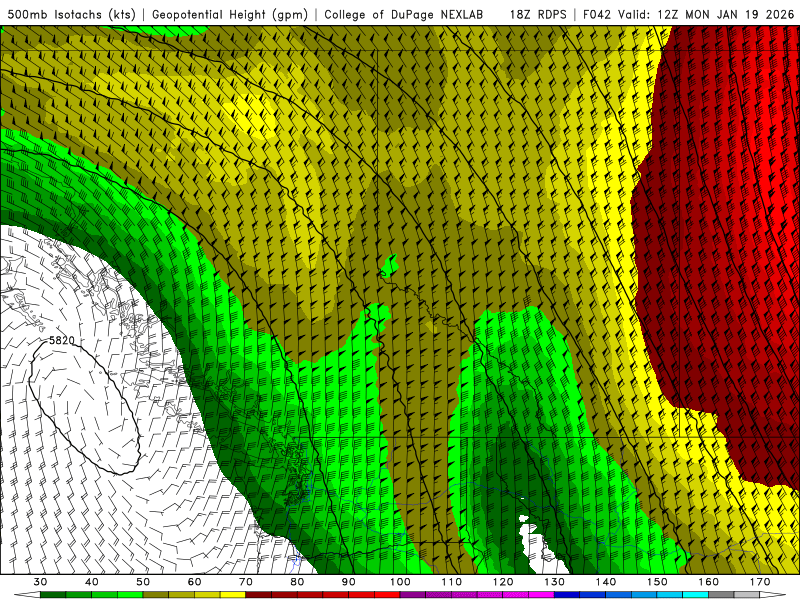800x600 pixels.
Task: Click the bright yellow legend swatch left of 70
Action: tap(233, 595)
